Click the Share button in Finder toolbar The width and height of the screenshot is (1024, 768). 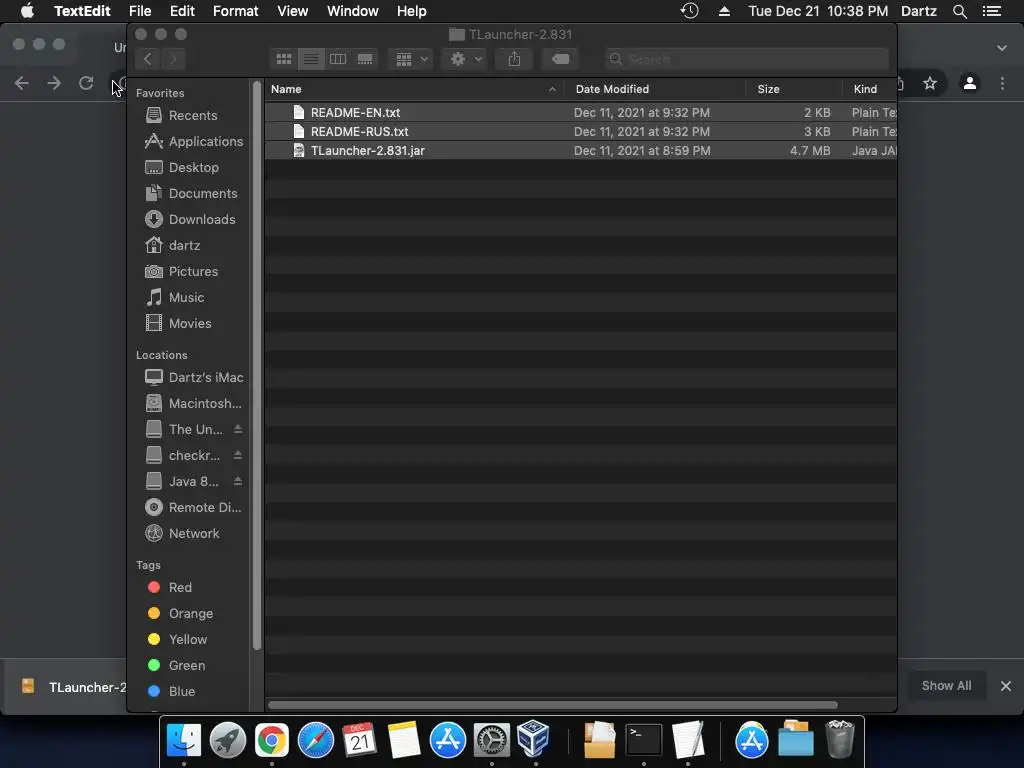(x=514, y=59)
